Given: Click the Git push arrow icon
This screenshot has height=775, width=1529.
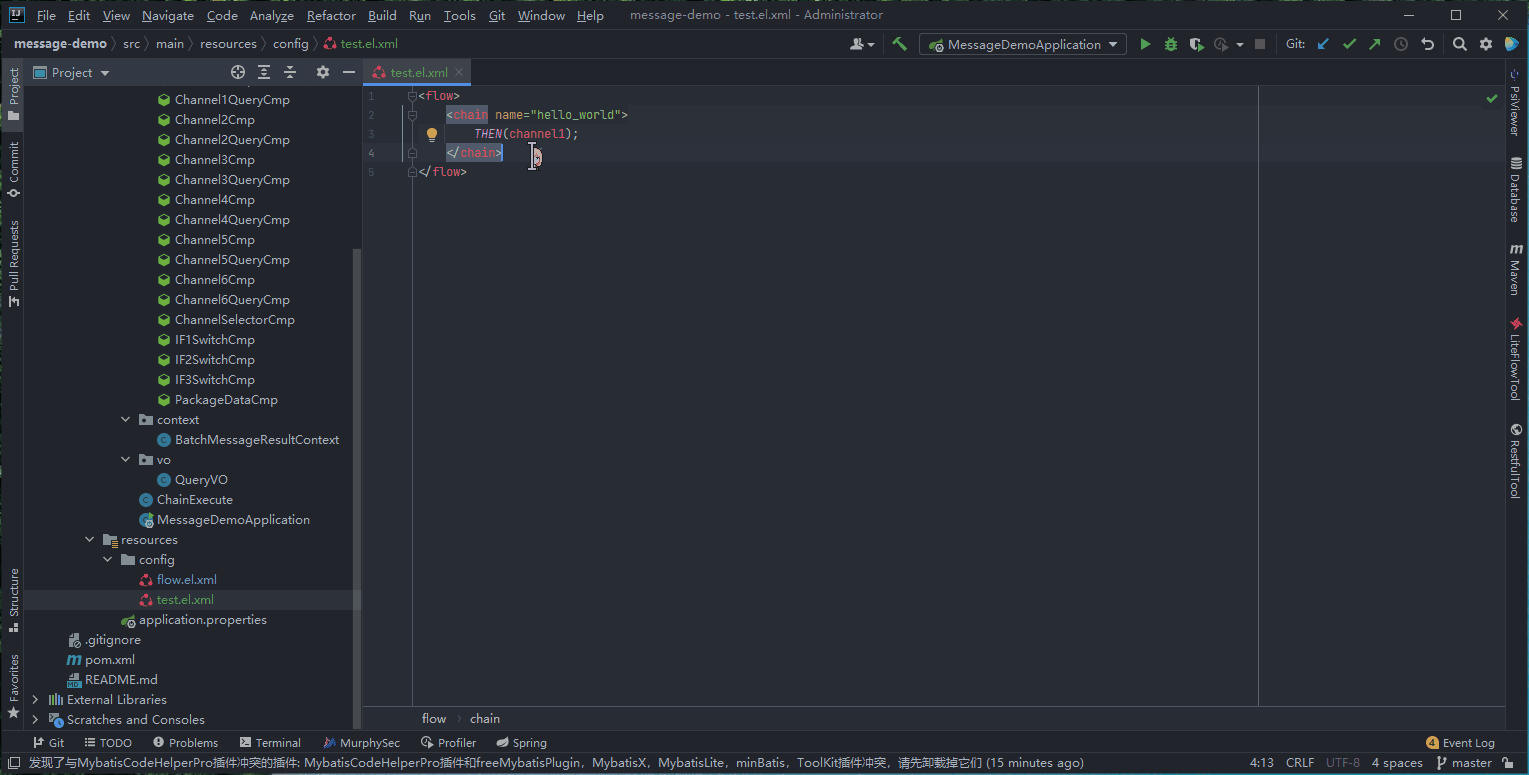Looking at the screenshot, I should 1375,44.
